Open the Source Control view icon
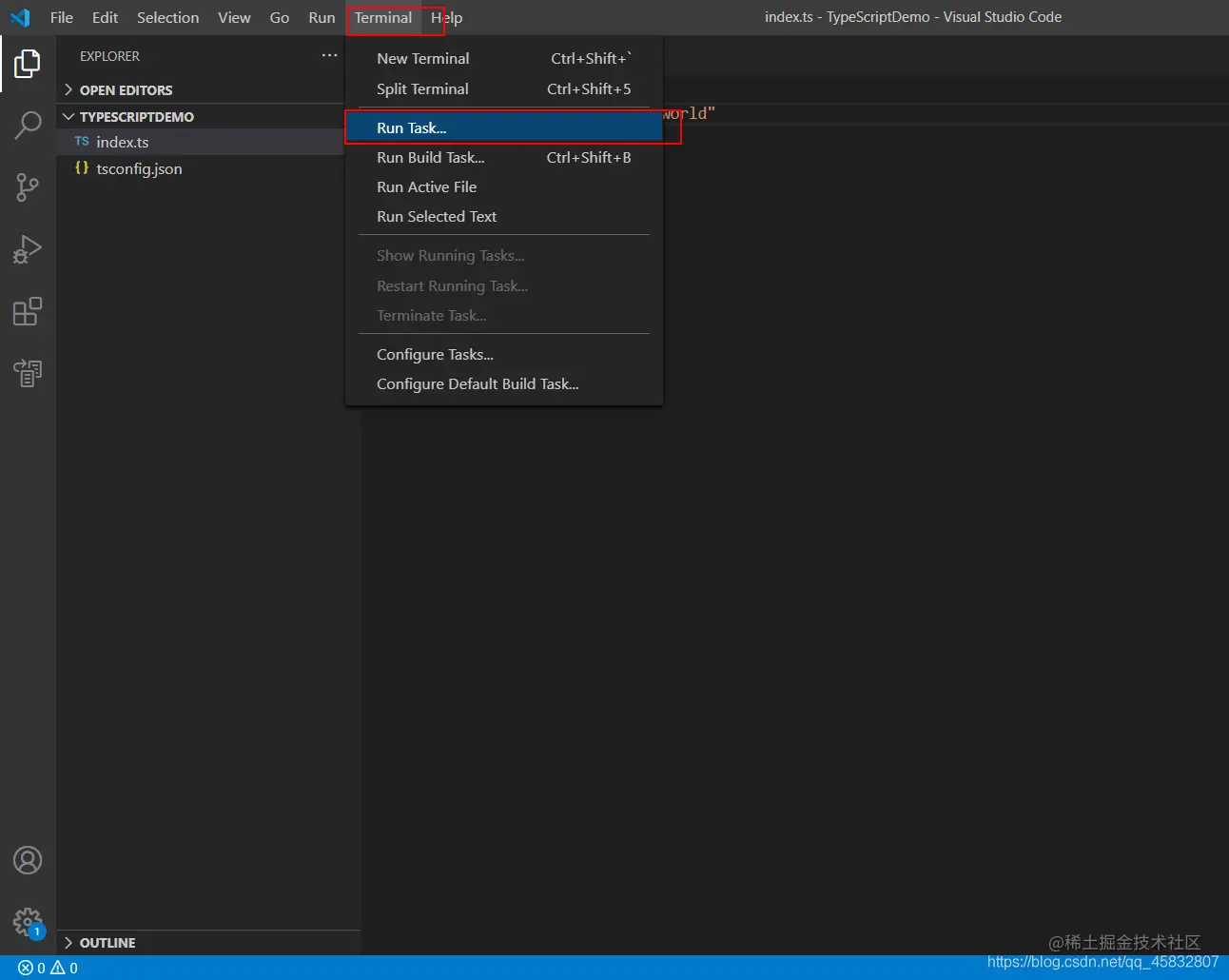1229x980 pixels. pos(28,187)
